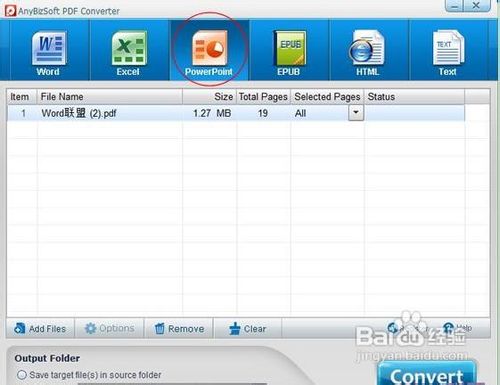The image size is (500, 385).
Task: Click the Add Files button
Action: click(40, 329)
